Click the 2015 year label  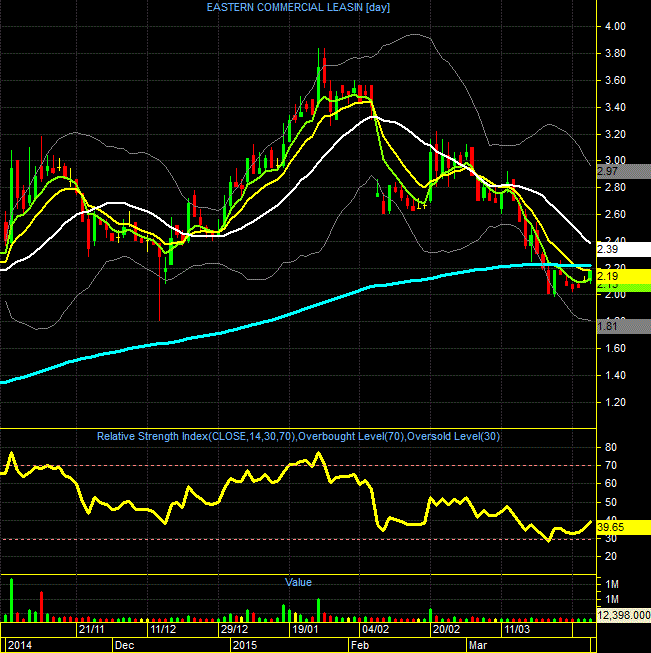(x=245, y=645)
